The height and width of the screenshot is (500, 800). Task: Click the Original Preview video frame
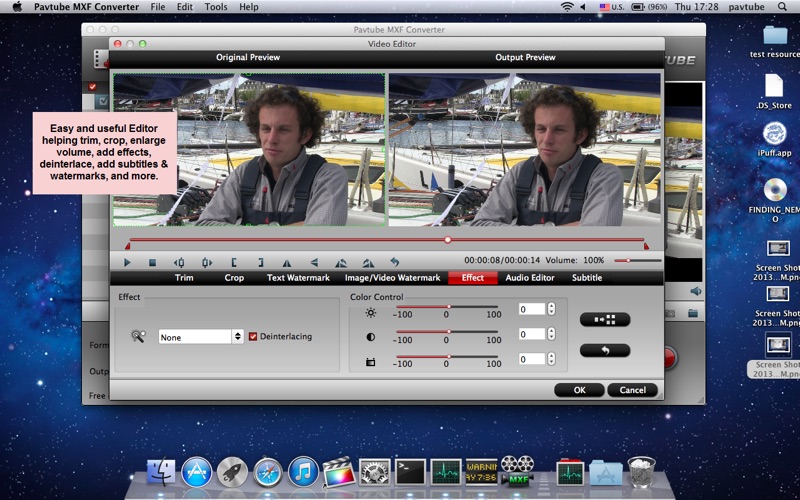click(249, 149)
